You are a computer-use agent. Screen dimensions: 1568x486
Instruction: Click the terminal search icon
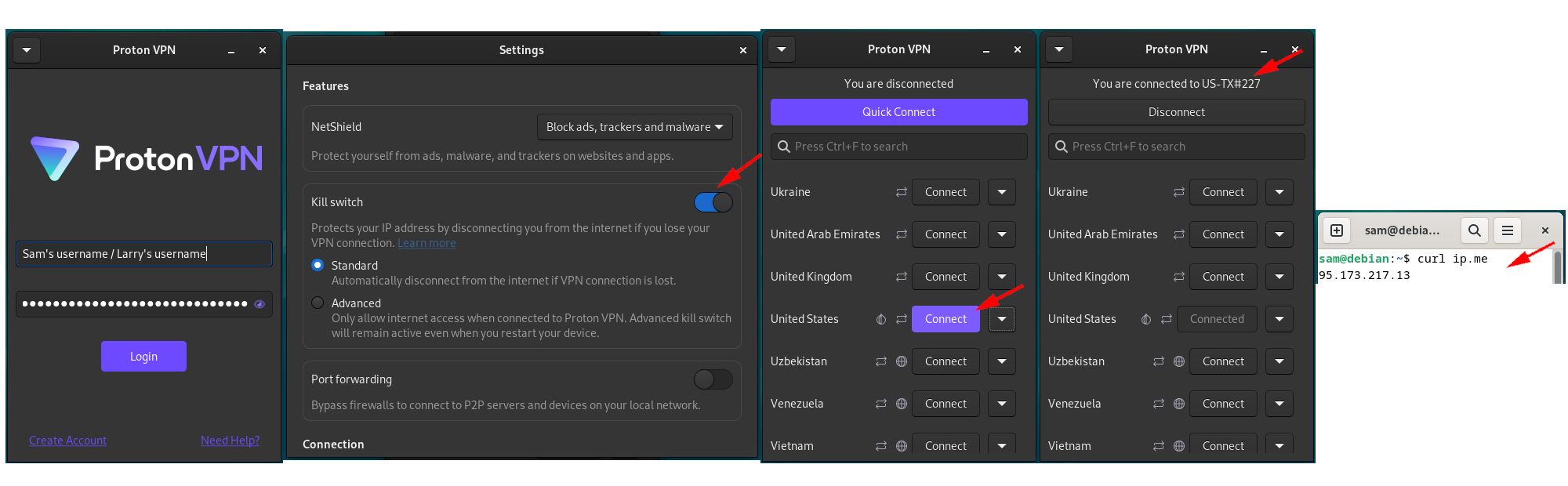pos(1475,230)
